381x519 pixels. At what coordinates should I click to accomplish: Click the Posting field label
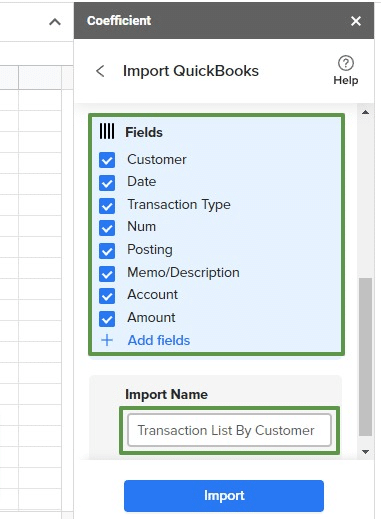[x=150, y=250]
